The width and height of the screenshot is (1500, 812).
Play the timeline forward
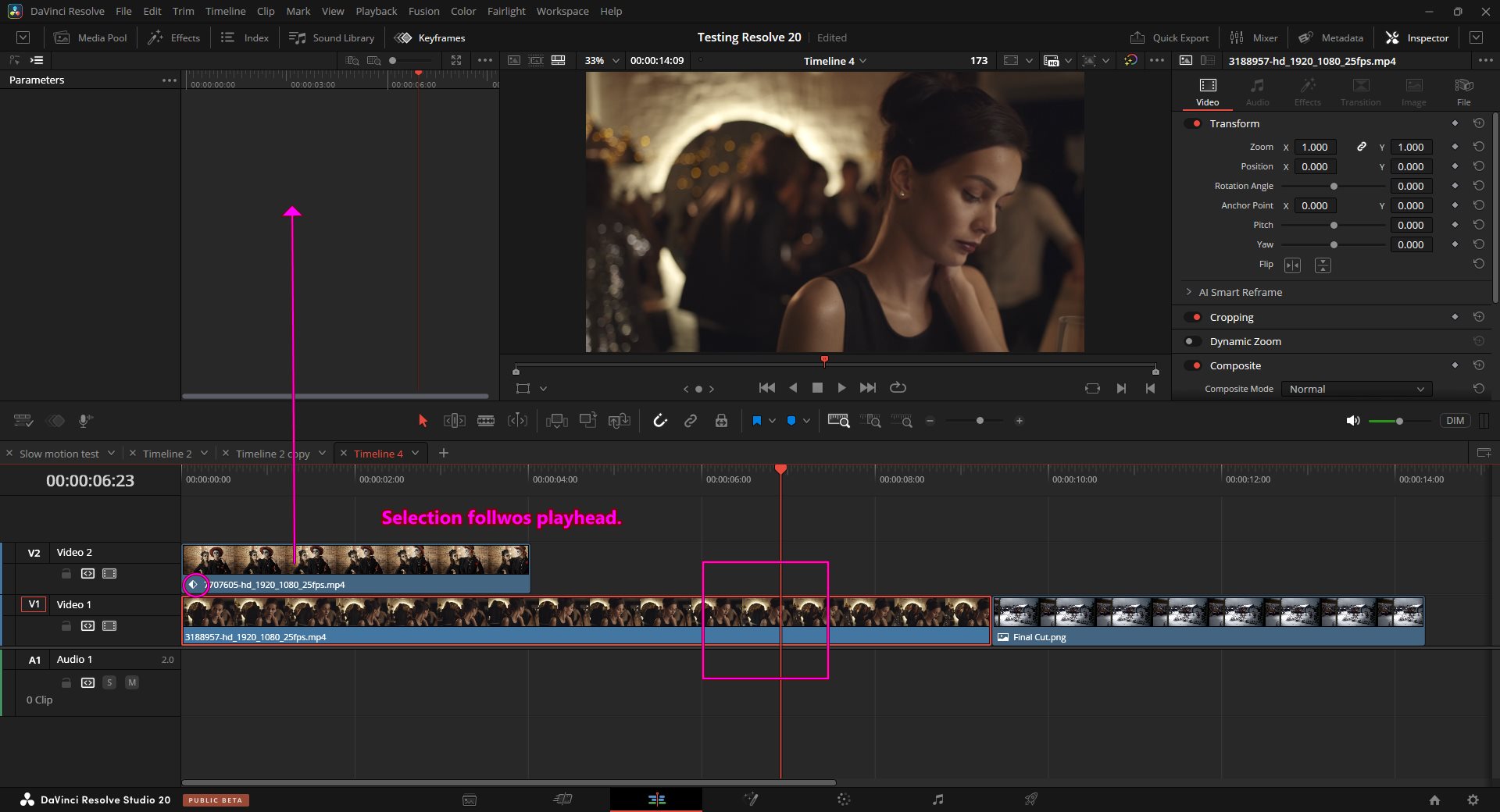click(x=841, y=387)
